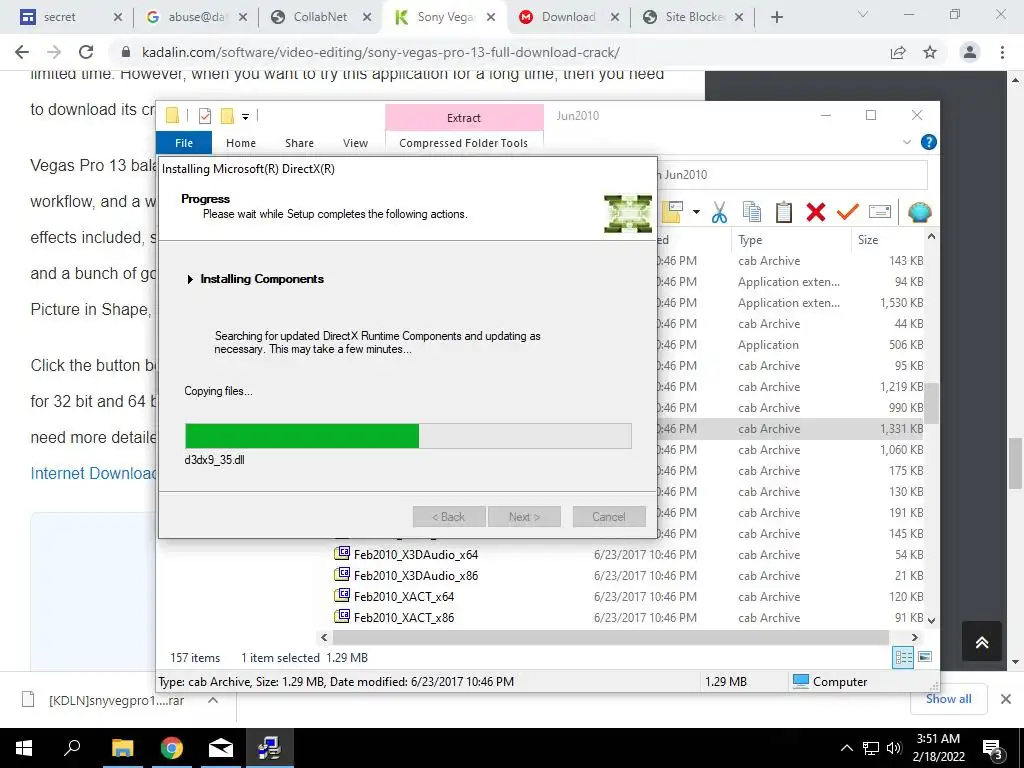The image size is (1024, 768).
Task: Click the scroll-to-top double chevron button on webpage
Action: coord(982,642)
